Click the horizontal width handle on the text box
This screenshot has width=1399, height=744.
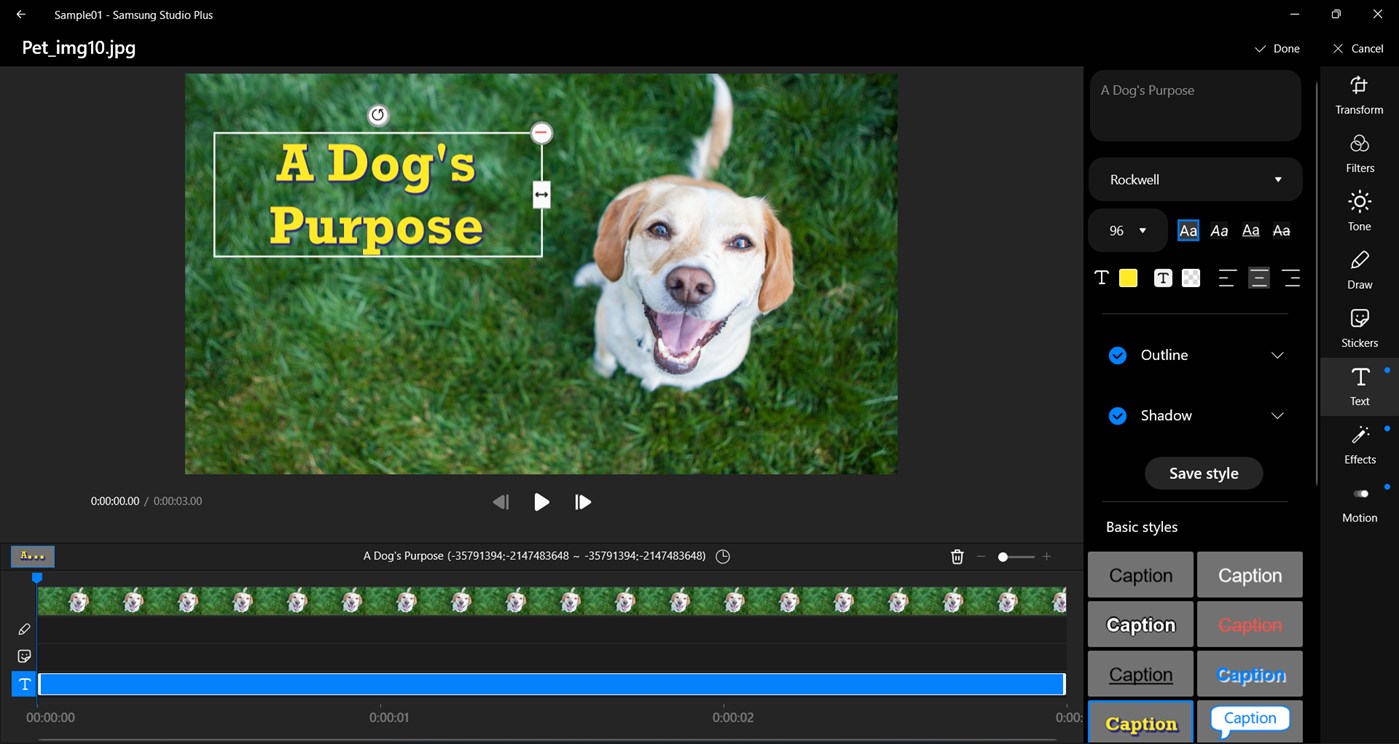coord(541,194)
